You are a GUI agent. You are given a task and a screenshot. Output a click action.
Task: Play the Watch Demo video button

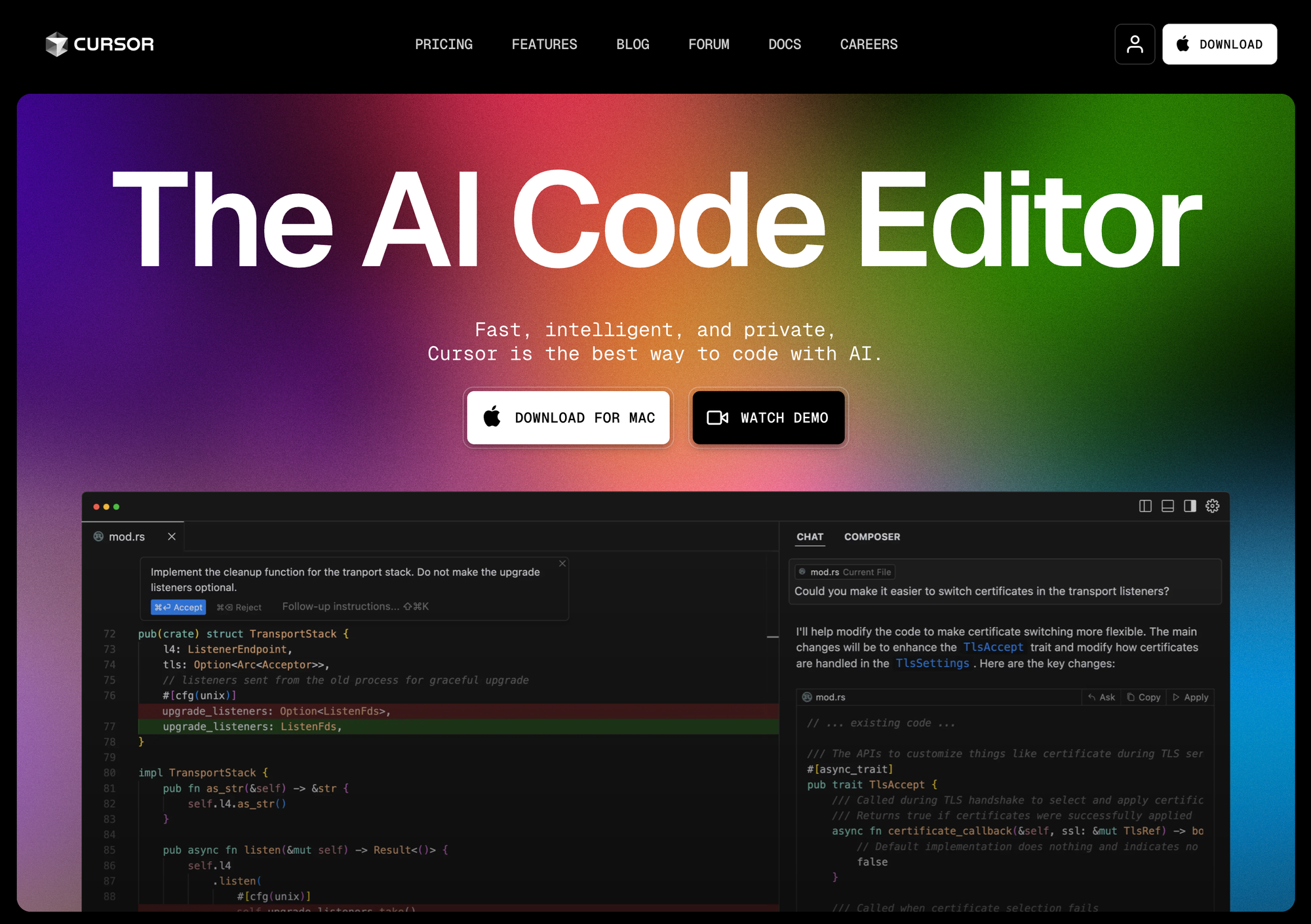point(768,417)
